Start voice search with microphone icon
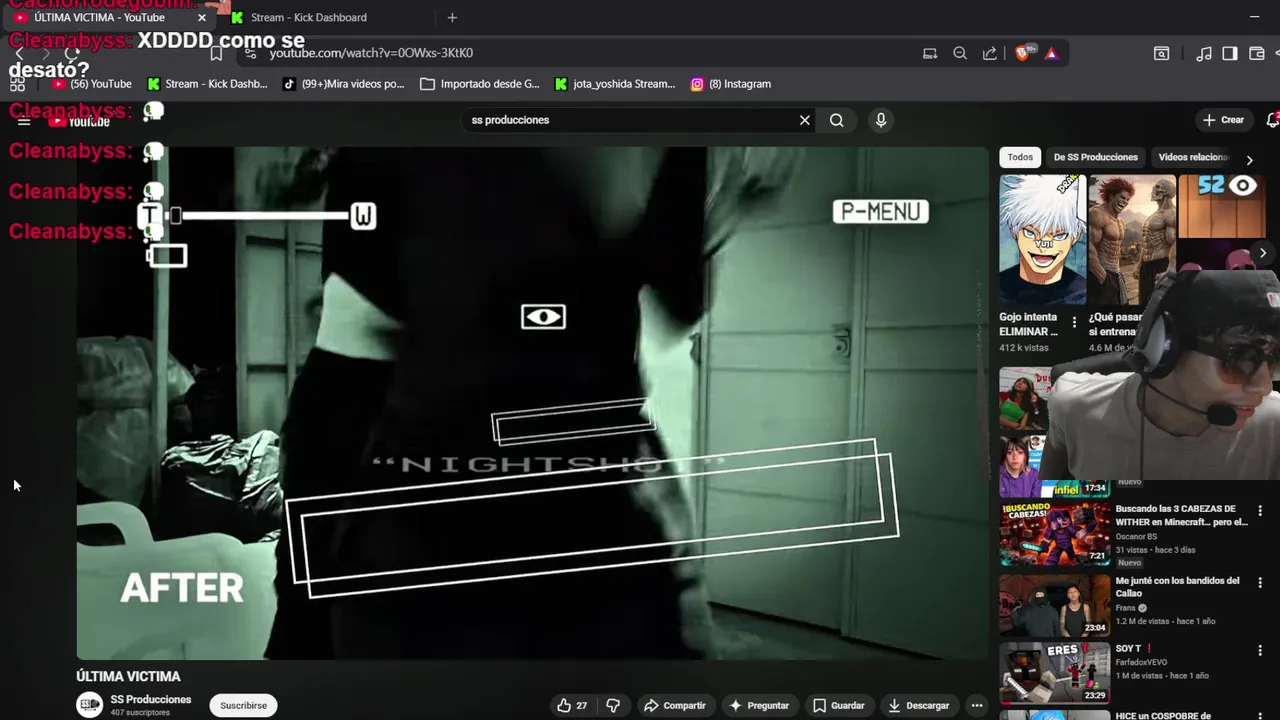The height and width of the screenshot is (720, 1280). coord(881,120)
